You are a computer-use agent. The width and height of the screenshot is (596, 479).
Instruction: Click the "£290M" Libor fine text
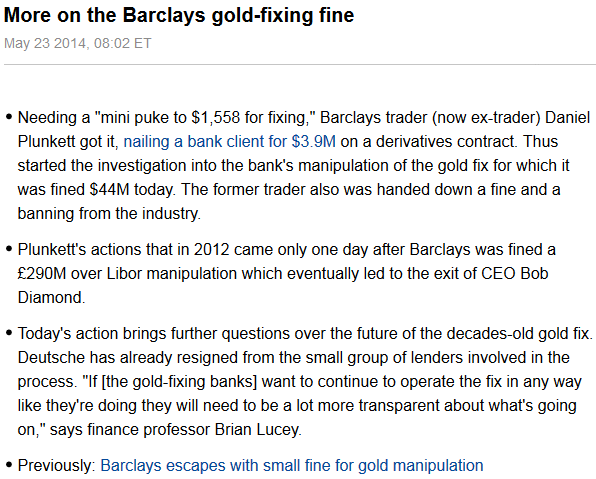(x=42, y=273)
